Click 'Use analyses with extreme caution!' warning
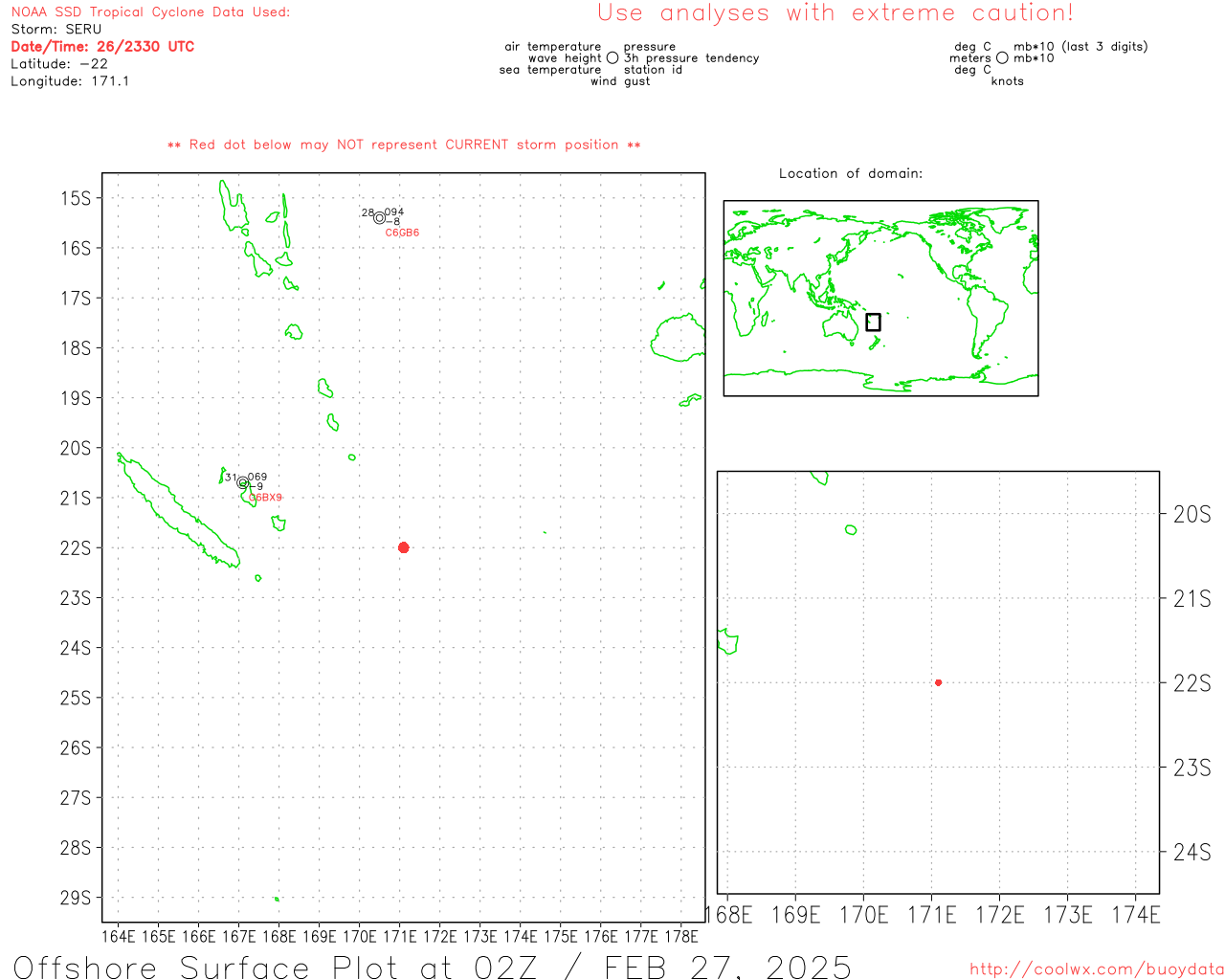The image size is (1225, 980). (835, 13)
